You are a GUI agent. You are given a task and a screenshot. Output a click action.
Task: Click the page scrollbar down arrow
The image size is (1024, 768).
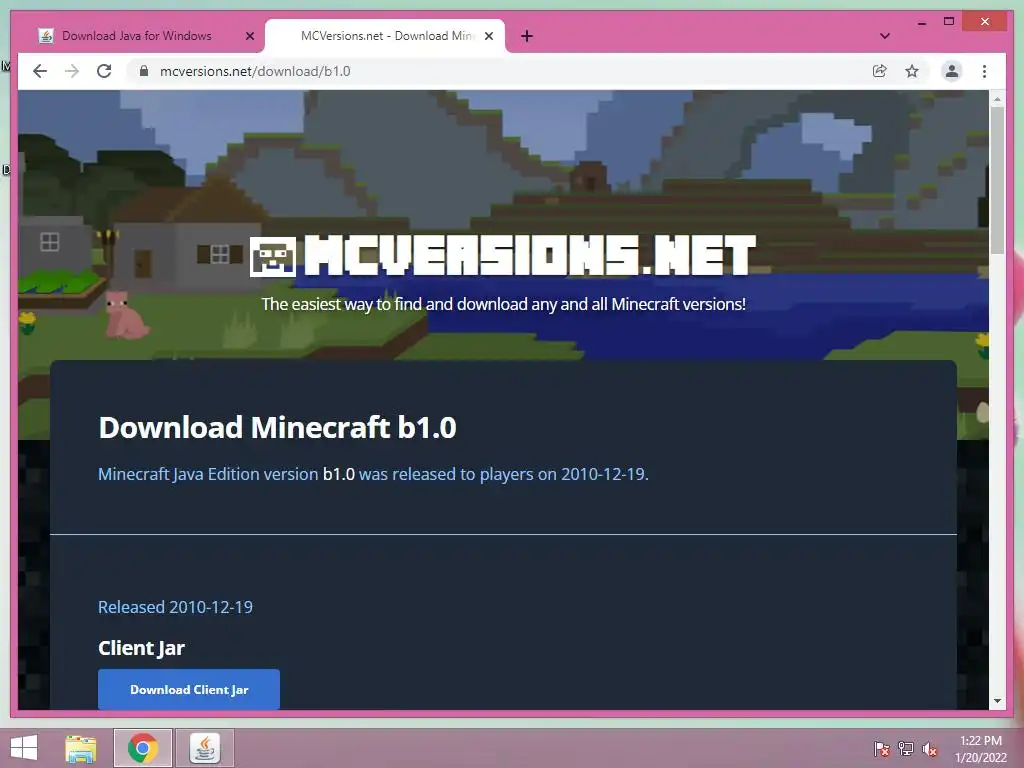[997, 701]
